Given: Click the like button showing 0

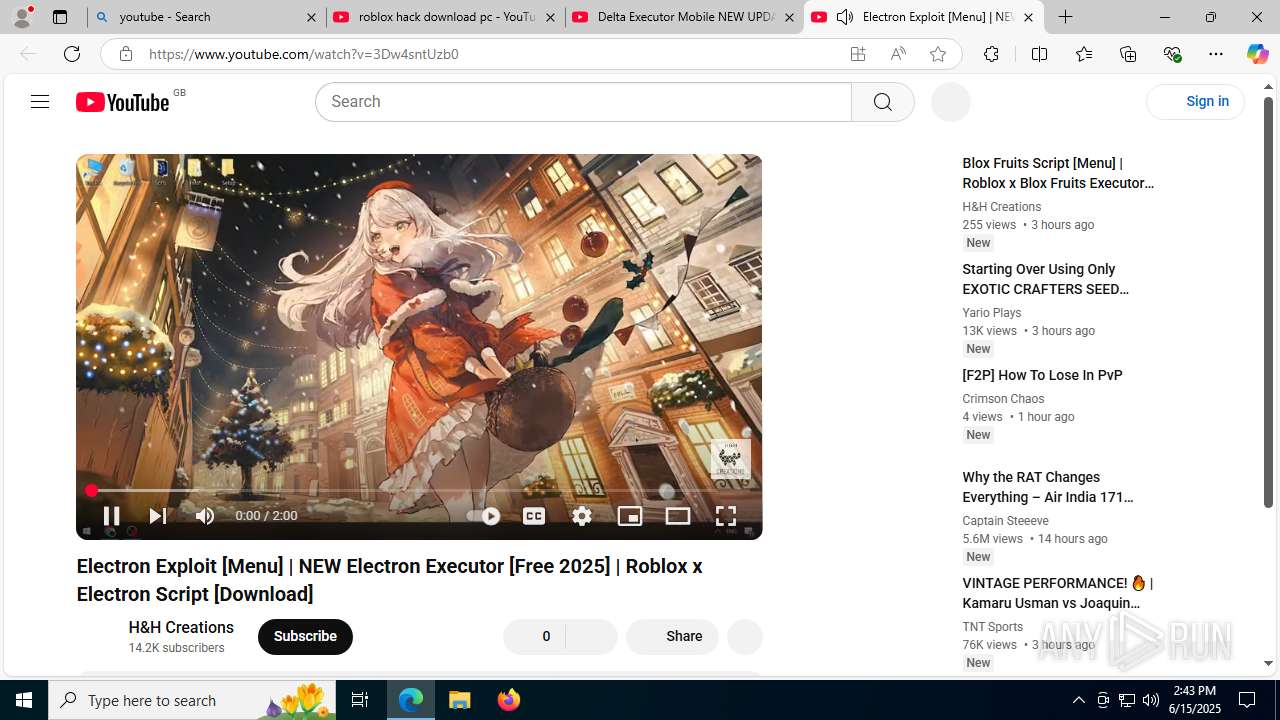Looking at the screenshot, I should coord(535,636).
